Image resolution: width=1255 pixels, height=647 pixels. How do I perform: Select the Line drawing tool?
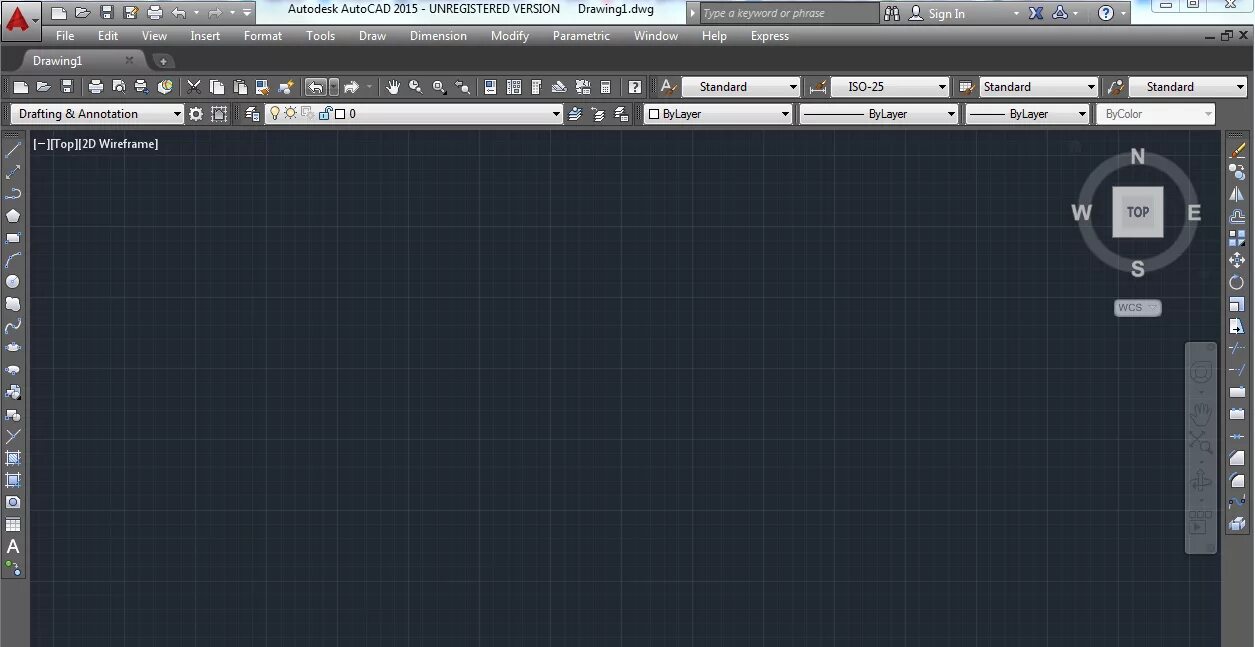(x=13, y=150)
